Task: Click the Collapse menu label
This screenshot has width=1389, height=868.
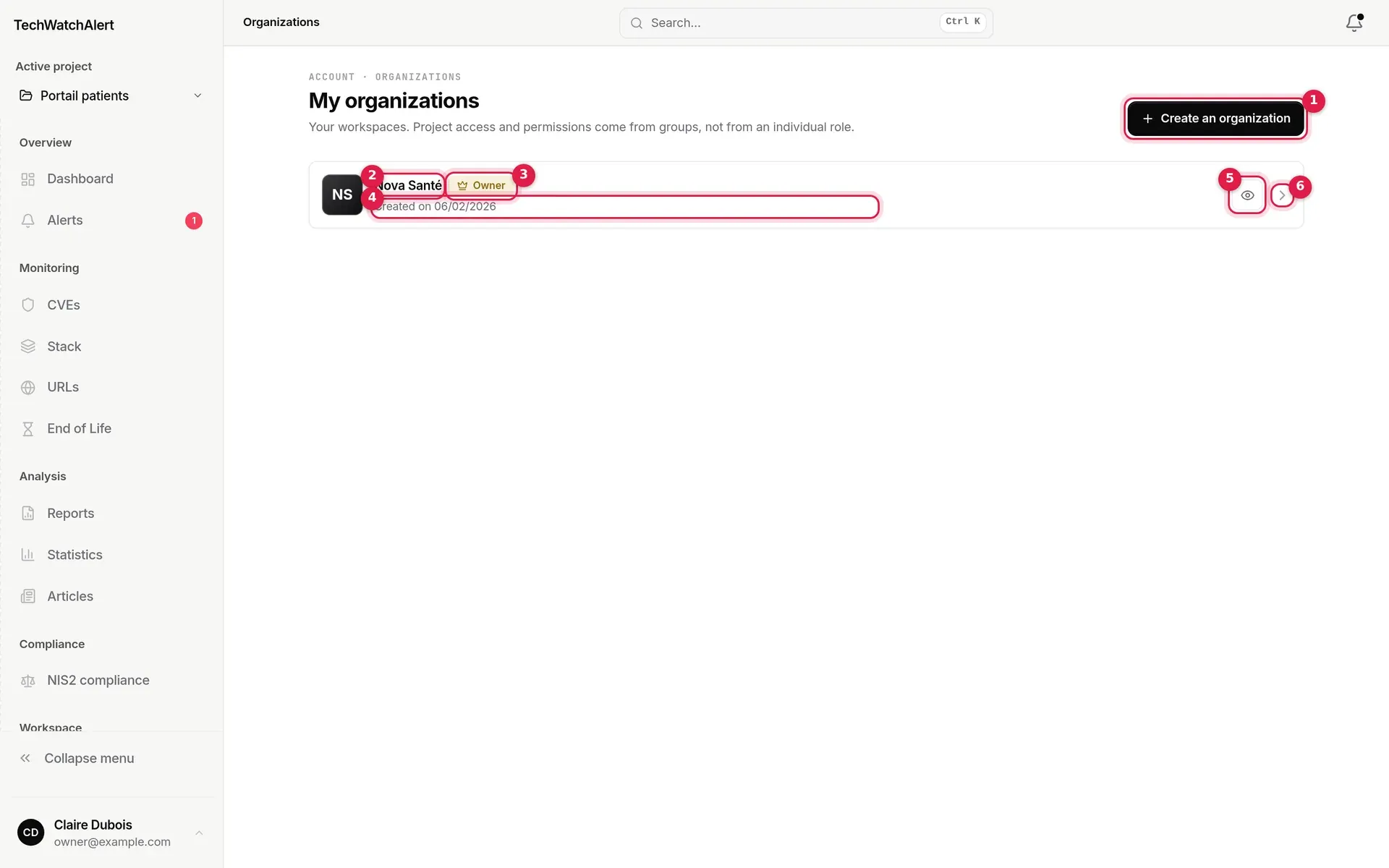Action: coord(89,758)
